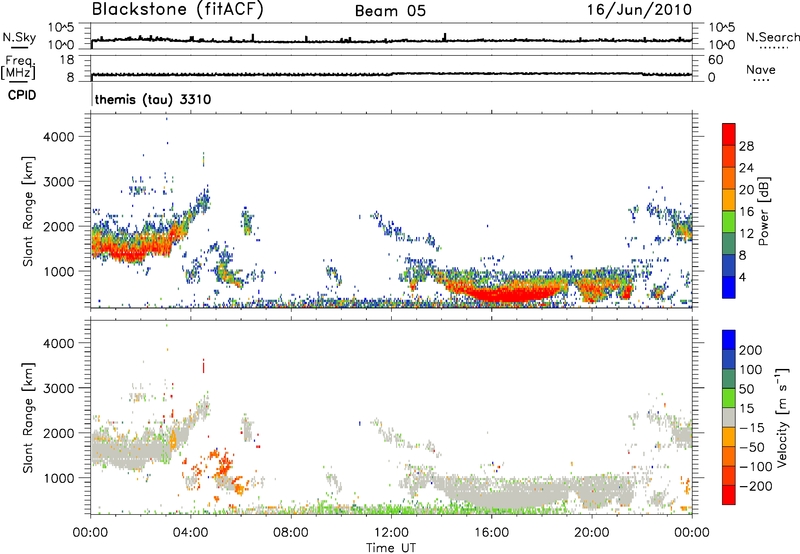800x554 pixels.
Task: Click the 'CPID' label
Action: tap(22, 95)
